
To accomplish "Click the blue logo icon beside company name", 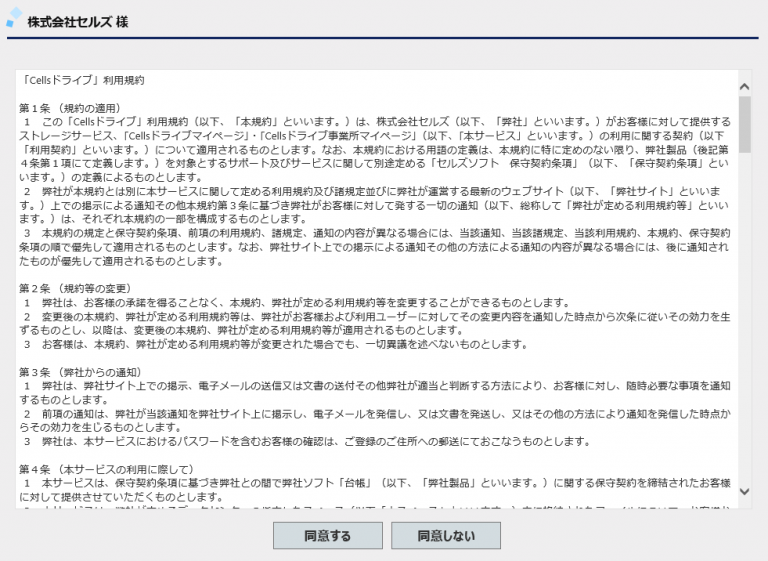I will 14,18.
